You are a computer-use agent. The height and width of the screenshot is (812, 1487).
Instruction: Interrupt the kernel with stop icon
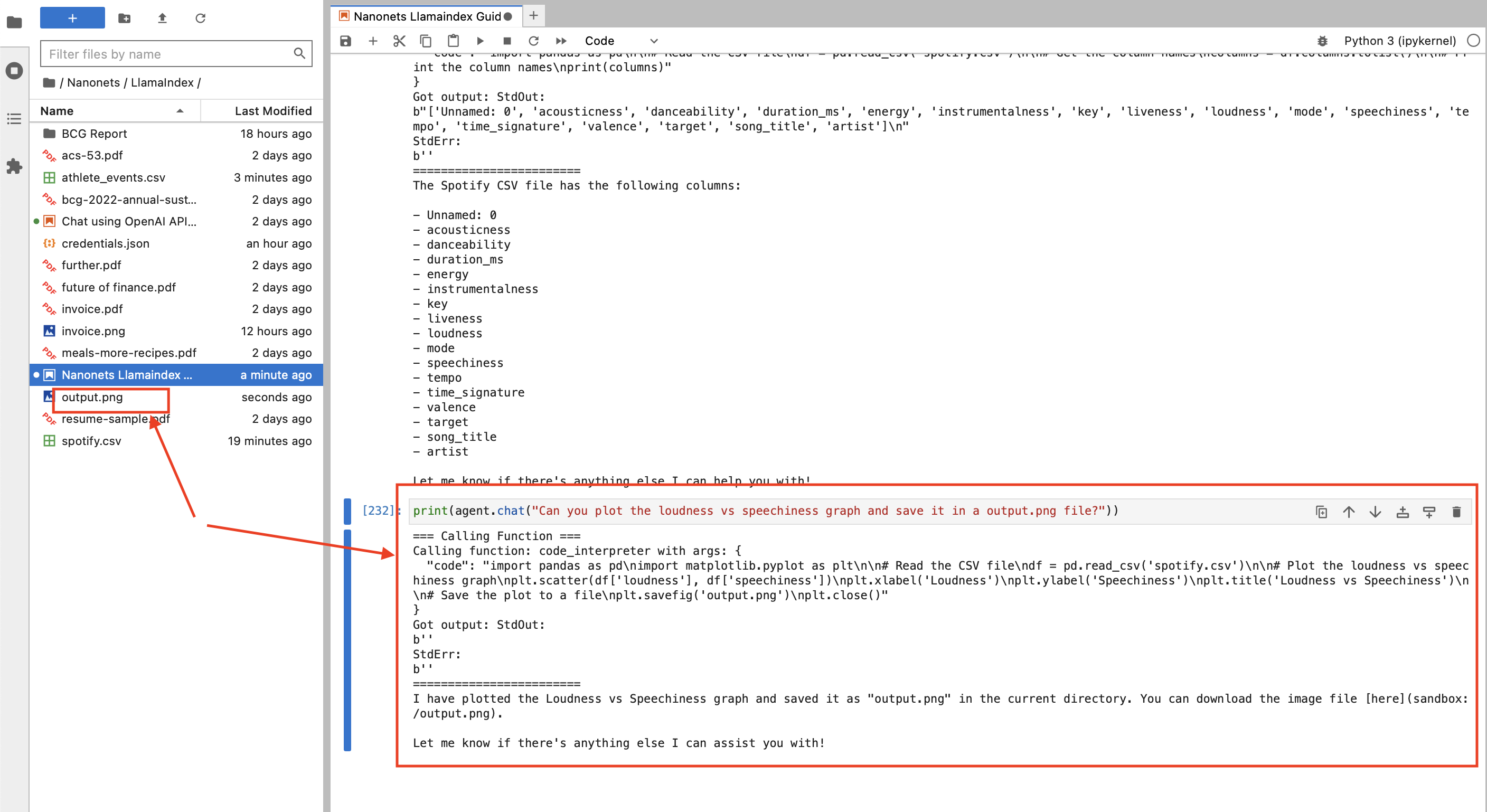point(507,41)
